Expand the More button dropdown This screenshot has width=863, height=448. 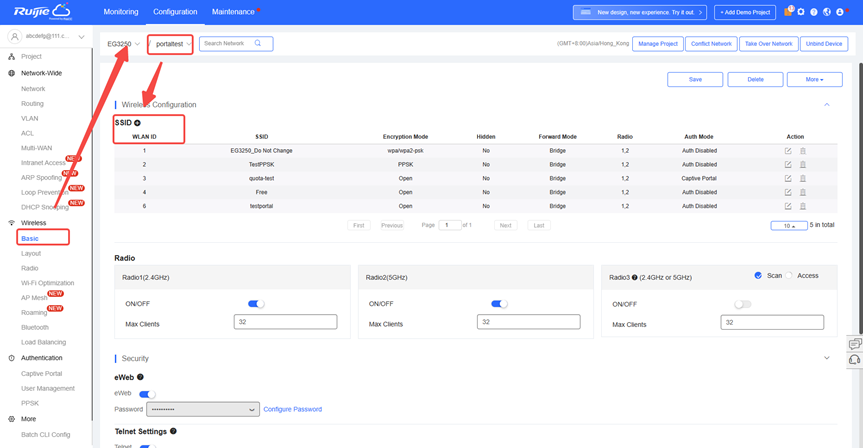pyautogui.click(x=814, y=79)
